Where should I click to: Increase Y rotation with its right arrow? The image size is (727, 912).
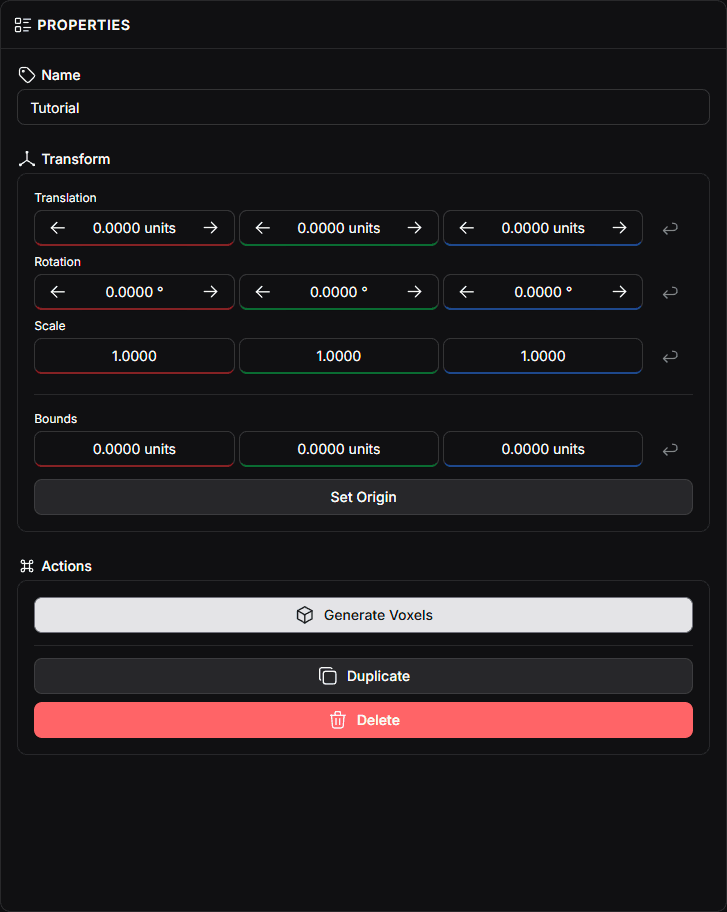(414, 292)
